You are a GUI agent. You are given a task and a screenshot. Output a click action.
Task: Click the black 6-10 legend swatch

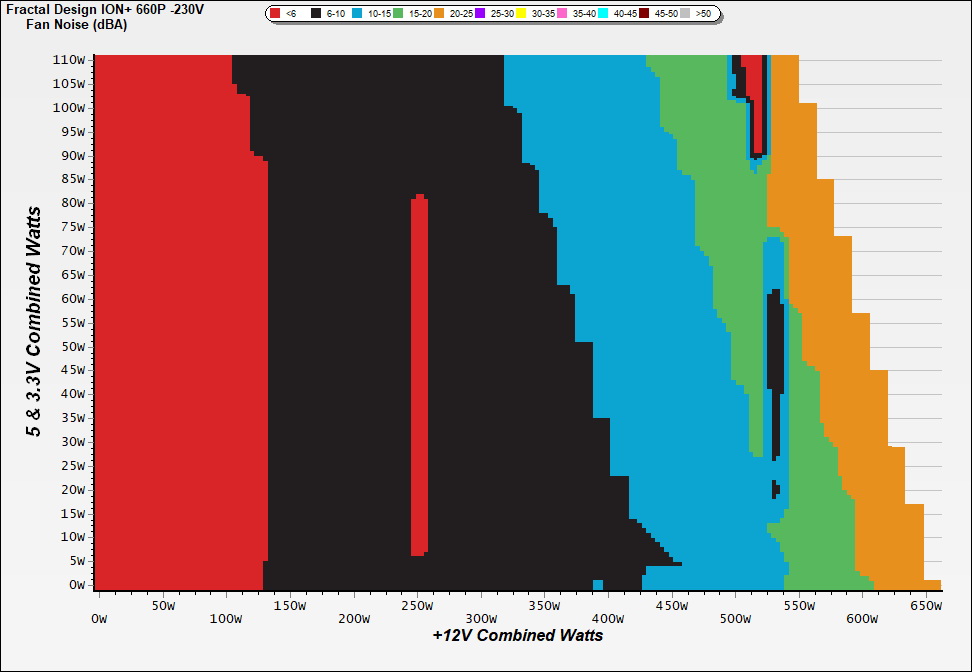coord(316,14)
